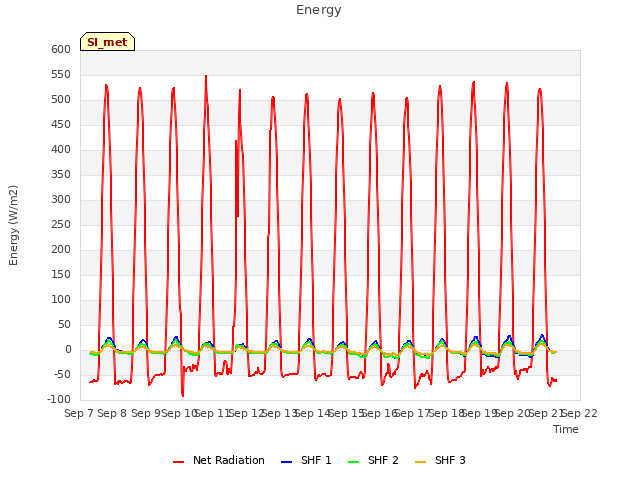The height and width of the screenshot is (480, 640).
Task: Click the 450 y-axis tick value
Action: click(61, 124)
